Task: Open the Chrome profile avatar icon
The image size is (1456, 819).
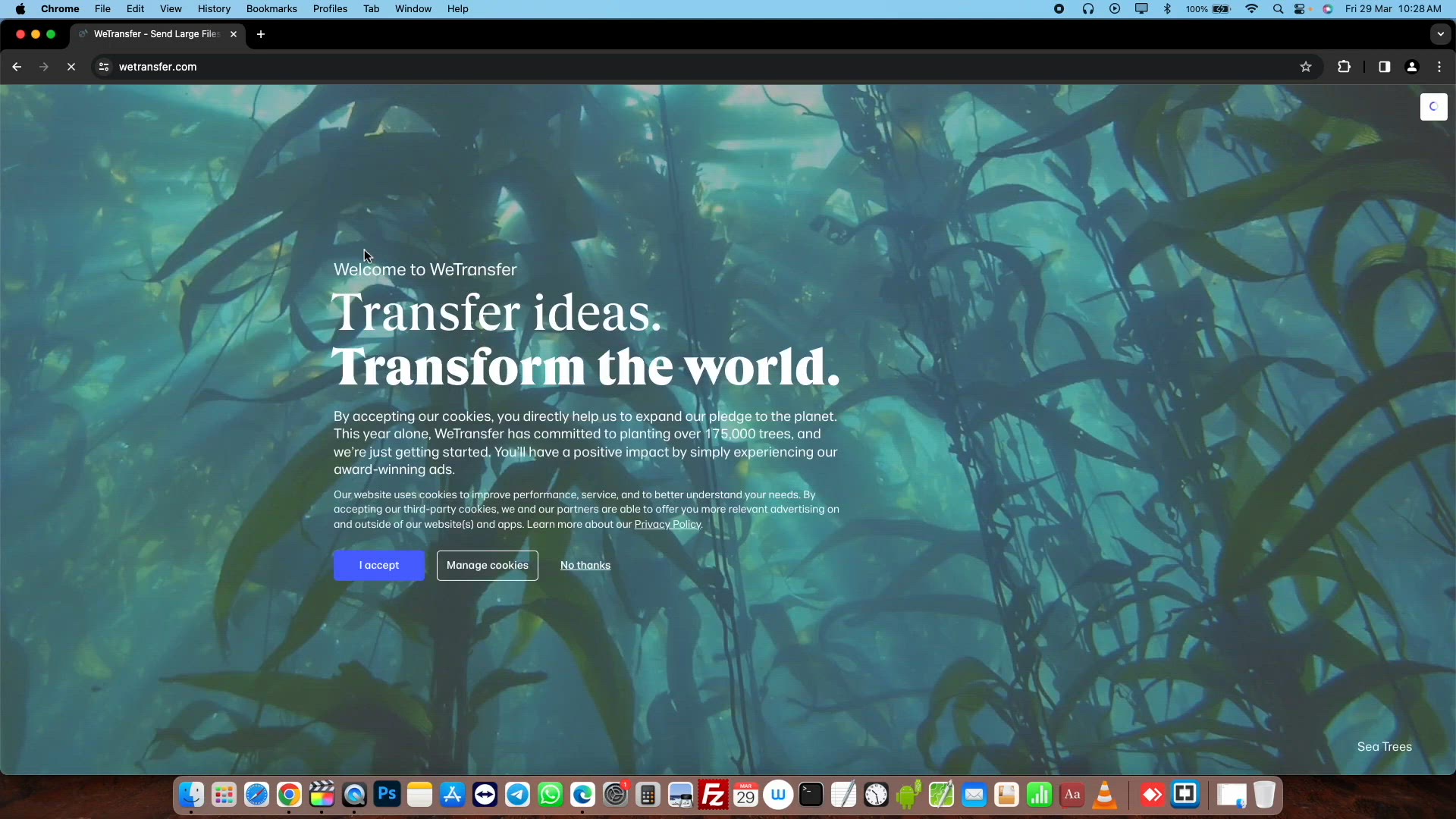Action: (1411, 67)
